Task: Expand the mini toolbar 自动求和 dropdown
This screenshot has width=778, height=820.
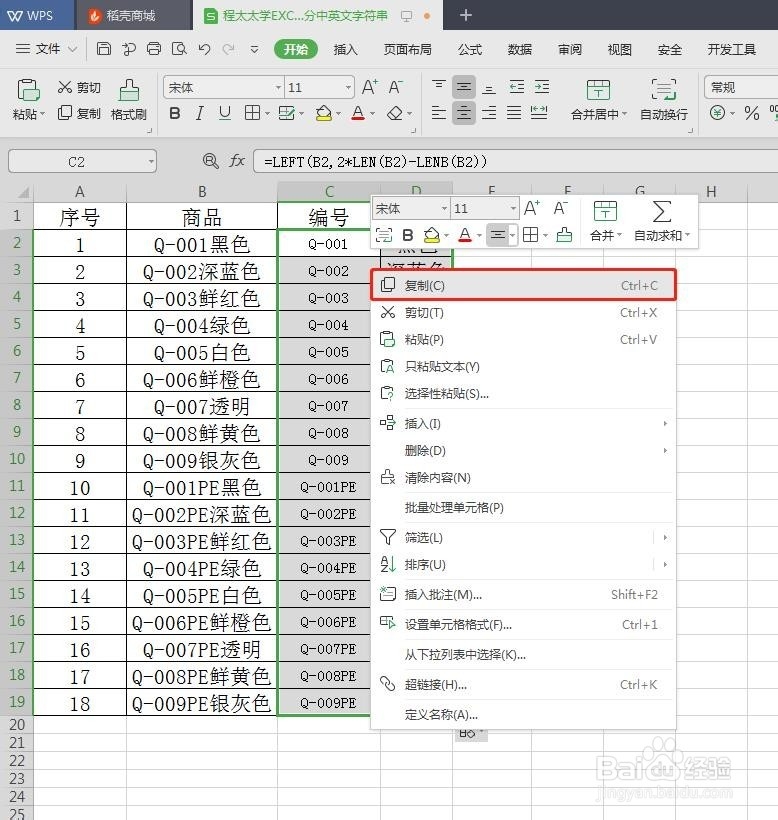Action: coord(688,235)
